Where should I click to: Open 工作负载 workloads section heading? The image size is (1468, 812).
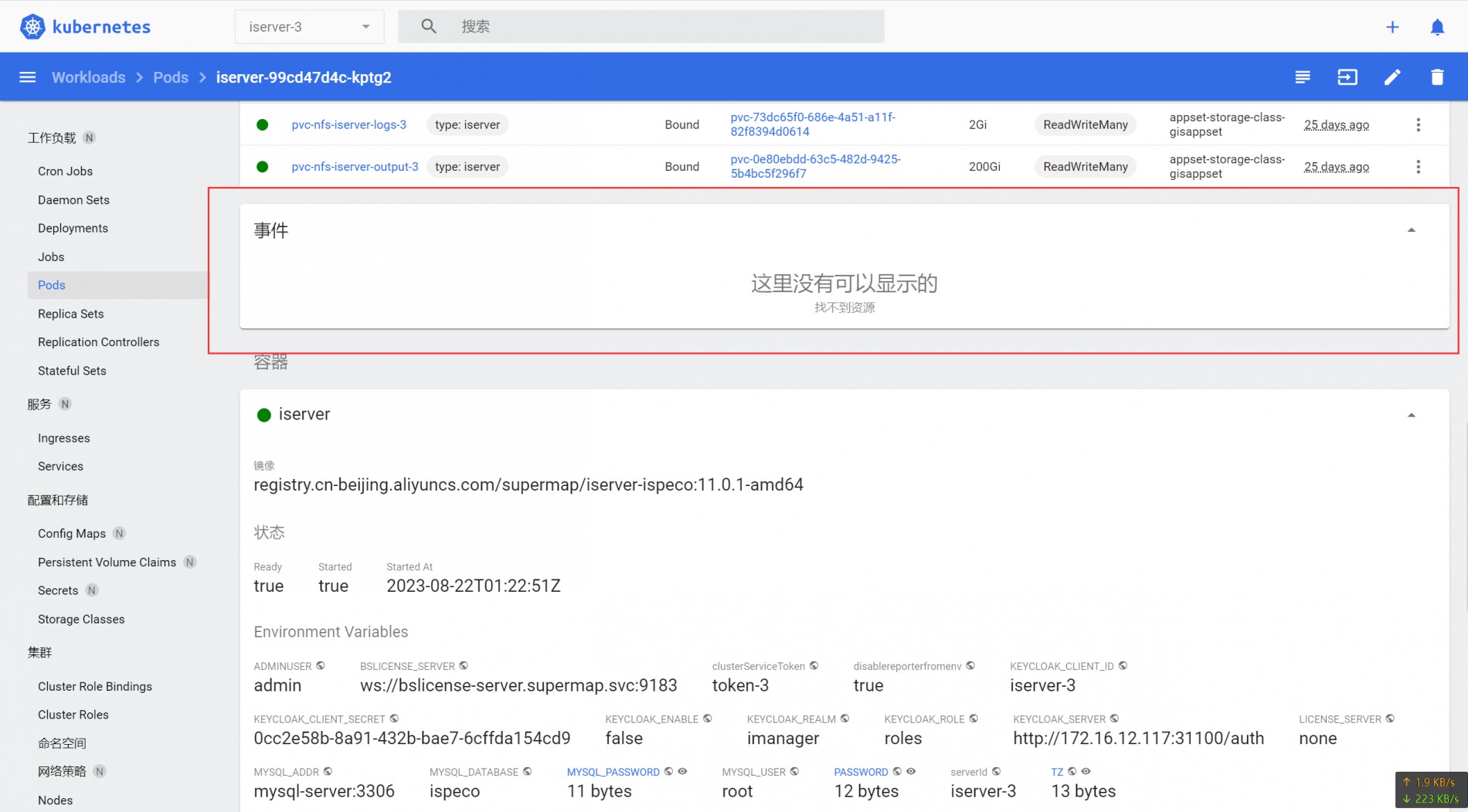(x=52, y=138)
